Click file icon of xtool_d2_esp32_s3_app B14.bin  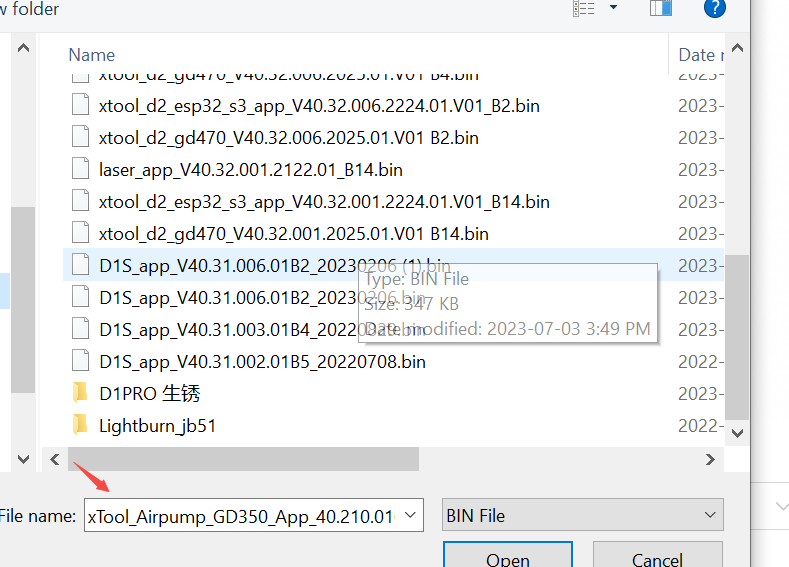click(81, 200)
